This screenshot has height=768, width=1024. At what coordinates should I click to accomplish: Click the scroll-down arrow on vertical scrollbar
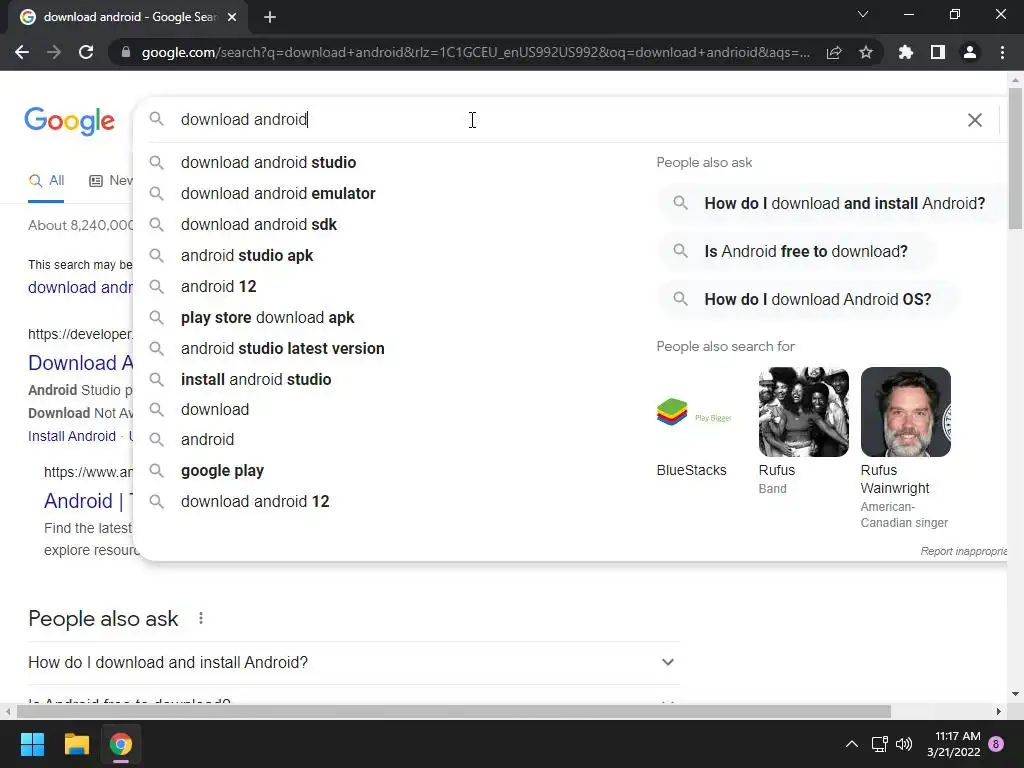pos(1015,694)
